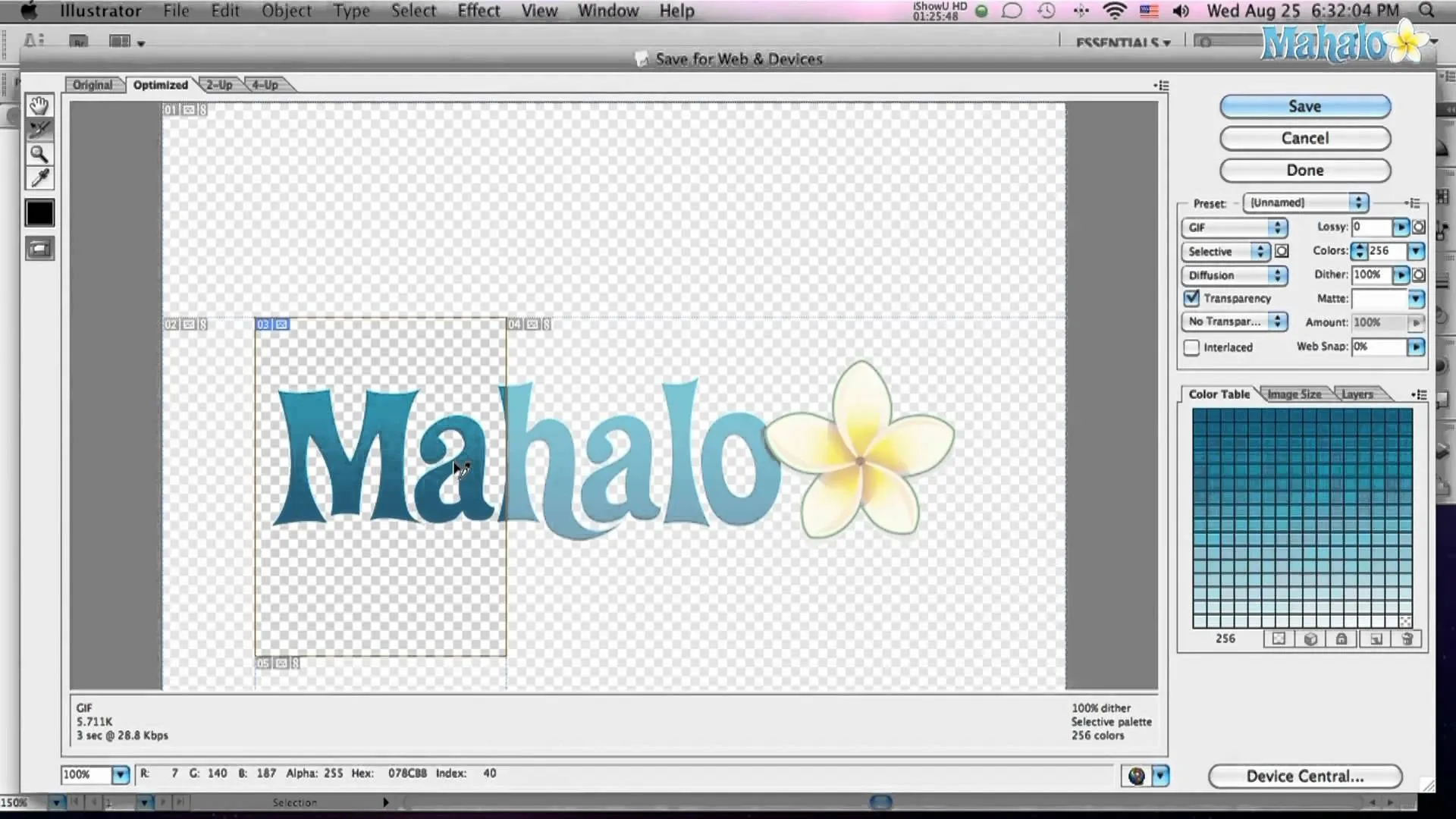This screenshot has height=819, width=1456.
Task: Click the 100% zoom level field
Action: click(86, 774)
